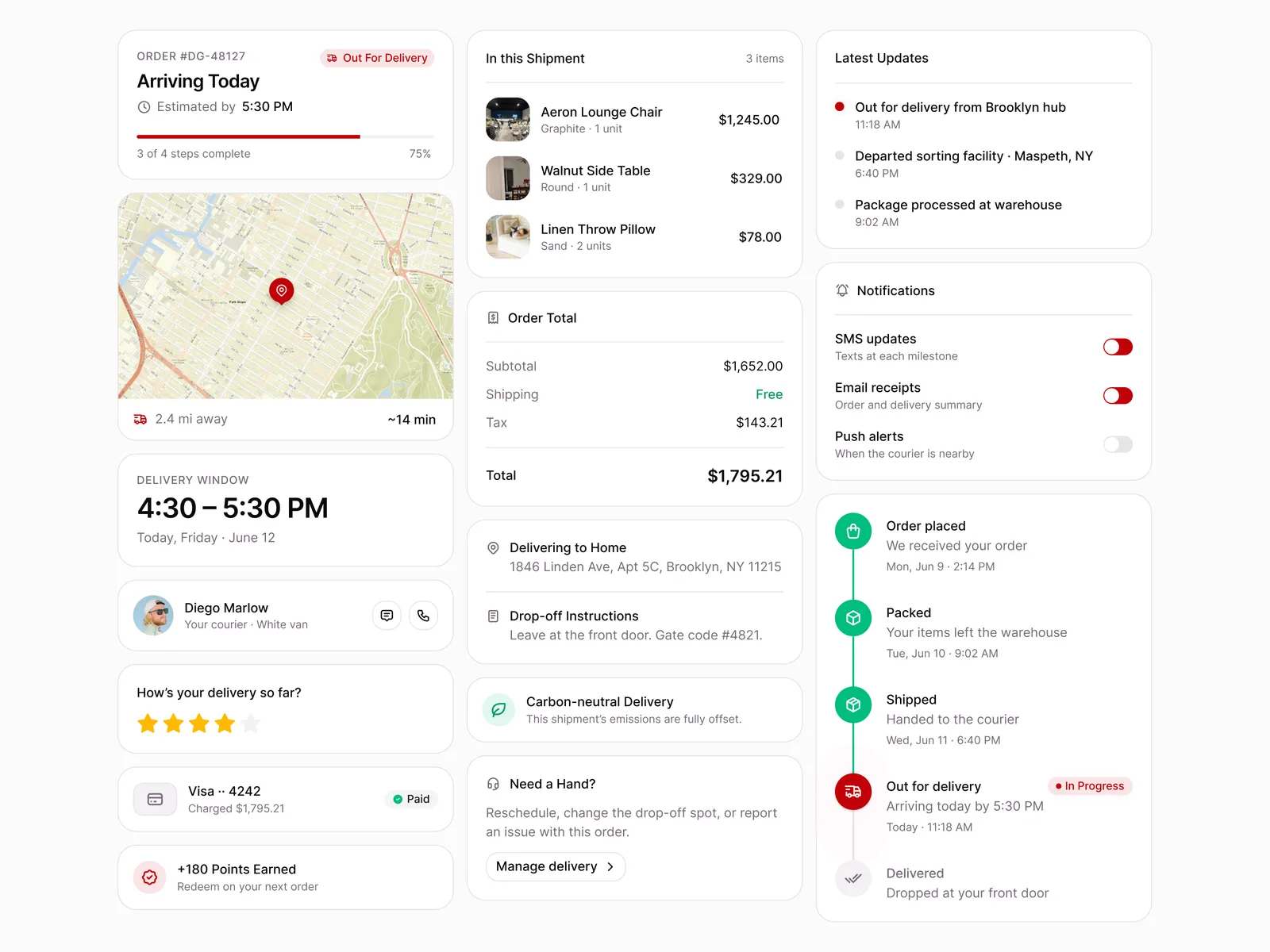Click the headset icon beside Need a Hand?
Viewport: 1270px width, 952px height.
[x=493, y=784]
